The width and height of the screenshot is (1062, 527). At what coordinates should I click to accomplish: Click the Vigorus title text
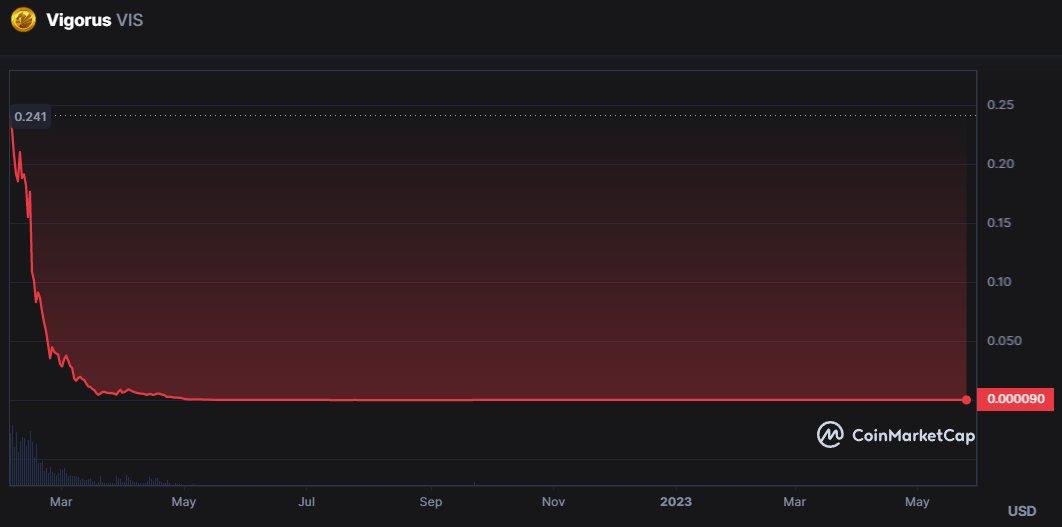tap(78, 20)
